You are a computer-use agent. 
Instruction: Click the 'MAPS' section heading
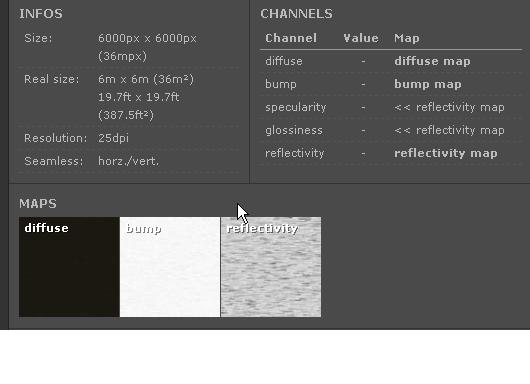coord(38,204)
